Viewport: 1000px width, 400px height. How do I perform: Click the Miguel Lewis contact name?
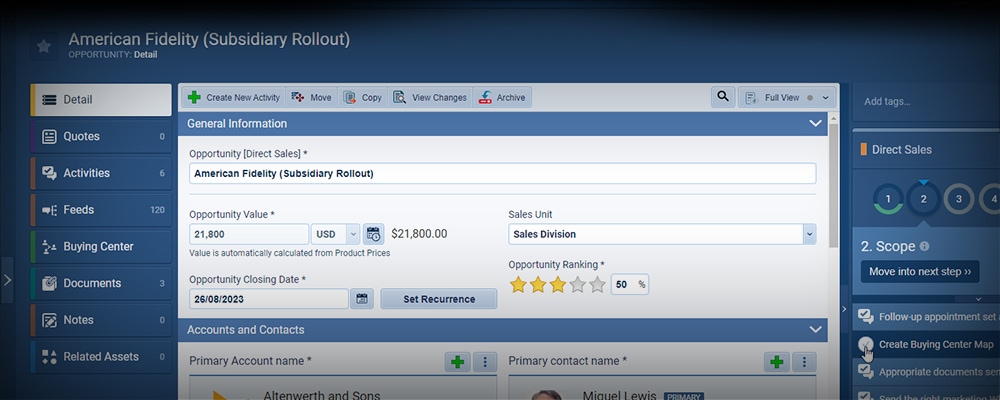point(618,395)
